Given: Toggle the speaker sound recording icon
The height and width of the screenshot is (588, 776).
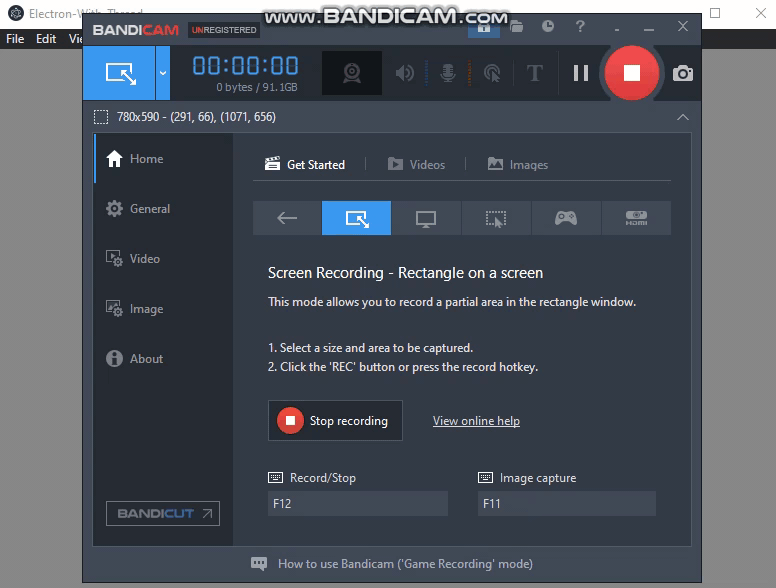Looking at the screenshot, I should (405, 73).
